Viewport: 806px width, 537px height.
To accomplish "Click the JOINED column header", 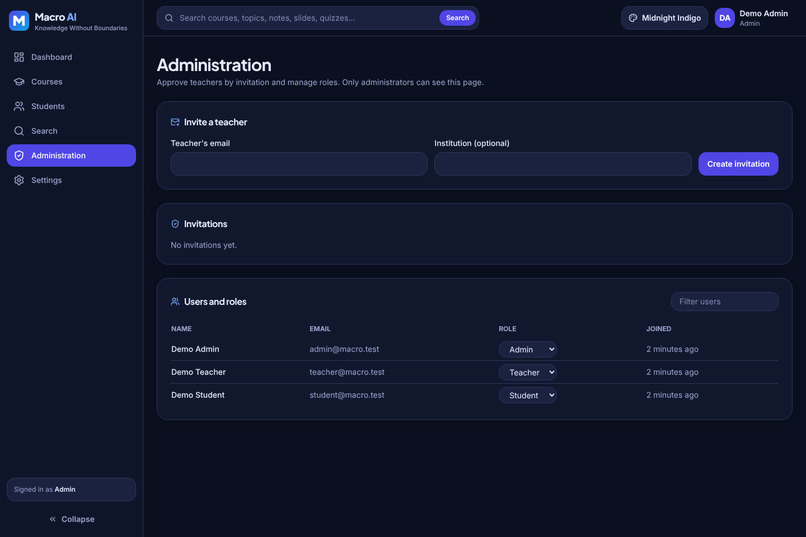I will pyautogui.click(x=658, y=329).
